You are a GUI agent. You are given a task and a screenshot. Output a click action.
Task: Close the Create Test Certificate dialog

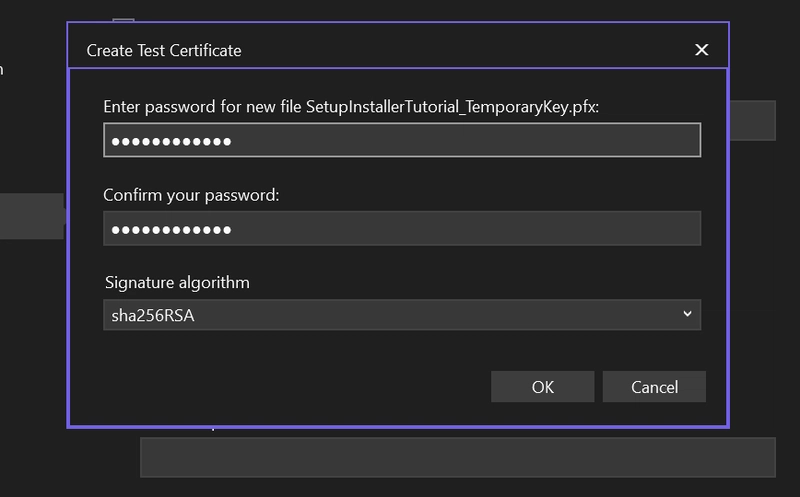pos(702,49)
